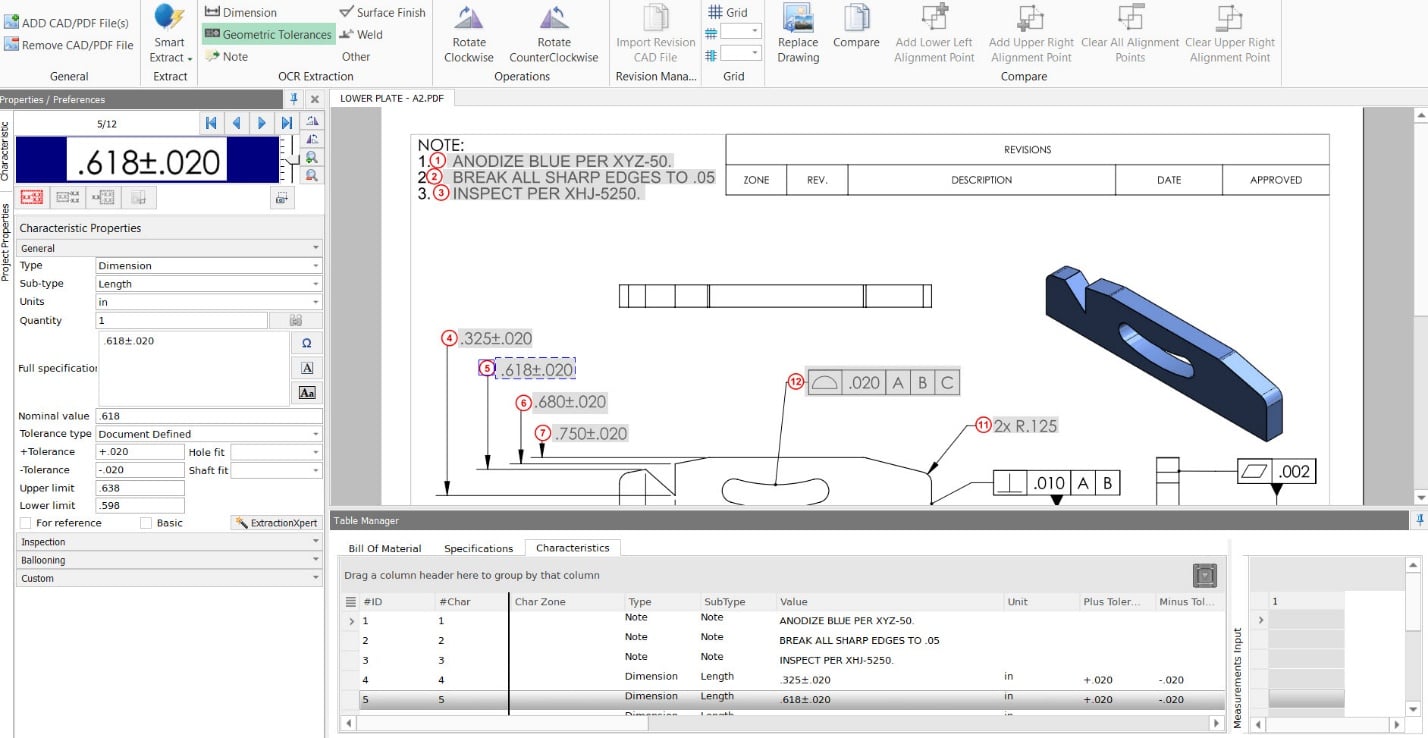Screen dimensions: 1428x738
Task: Toggle the Grid display option
Action: [728, 12]
